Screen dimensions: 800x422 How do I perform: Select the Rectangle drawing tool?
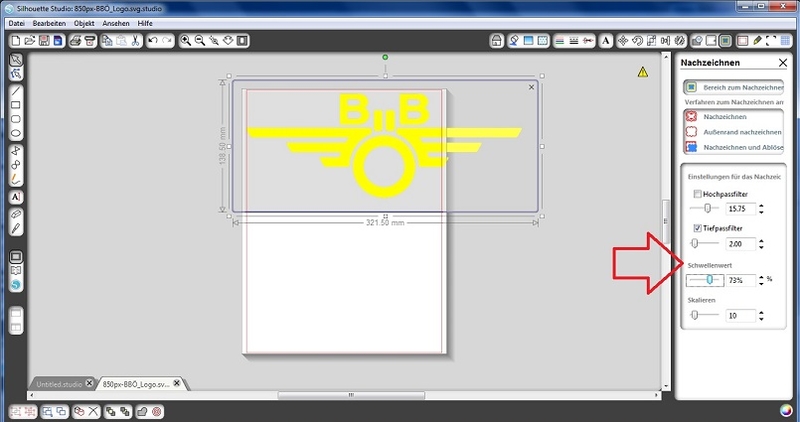tap(16, 104)
